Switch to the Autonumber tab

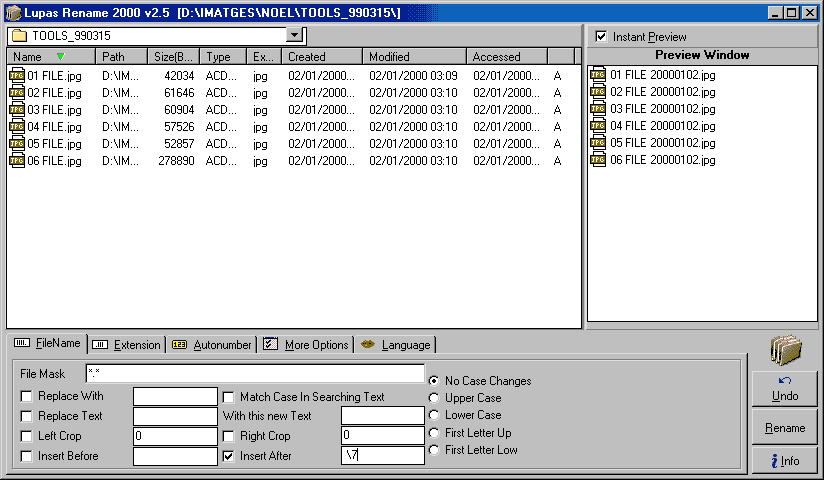coord(212,345)
